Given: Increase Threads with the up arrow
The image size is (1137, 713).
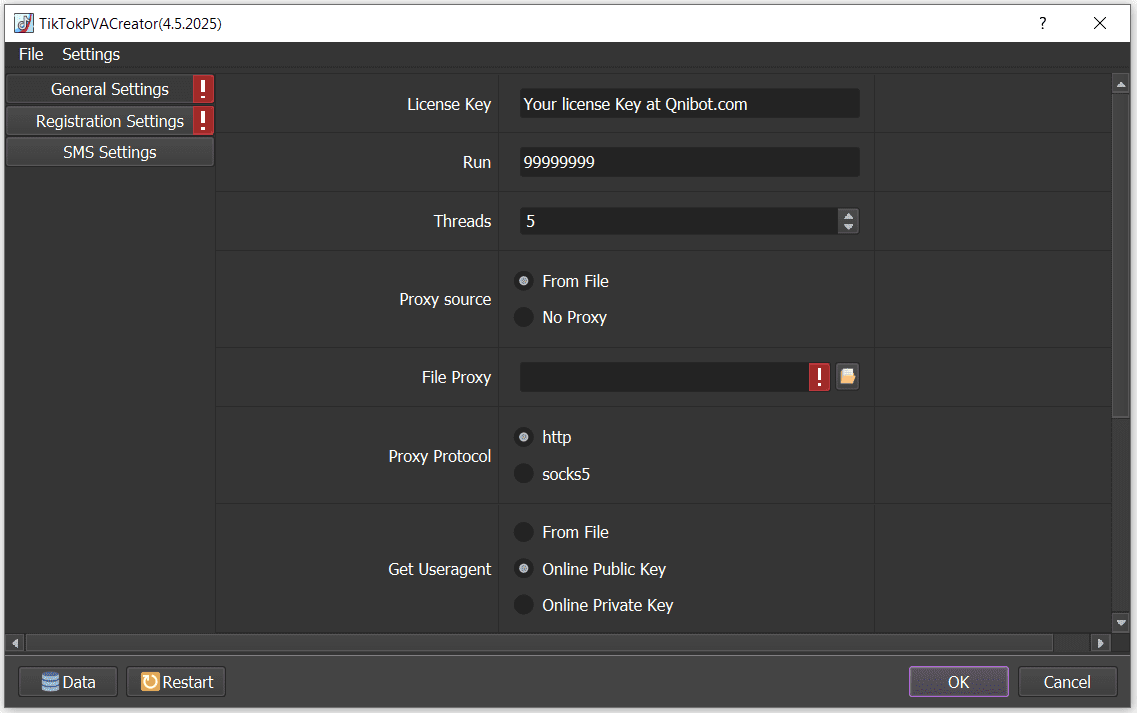Looking at the screenshot, I should [x=848, y=215].
